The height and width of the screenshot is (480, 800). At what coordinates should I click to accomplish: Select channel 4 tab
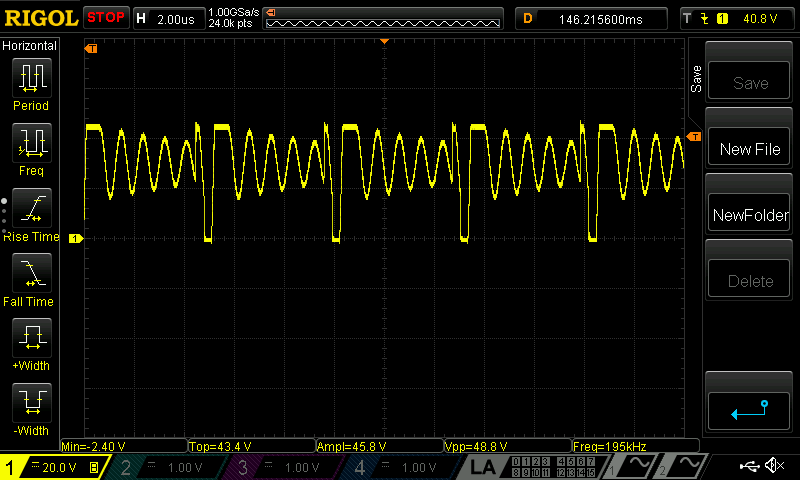(401, 467)
